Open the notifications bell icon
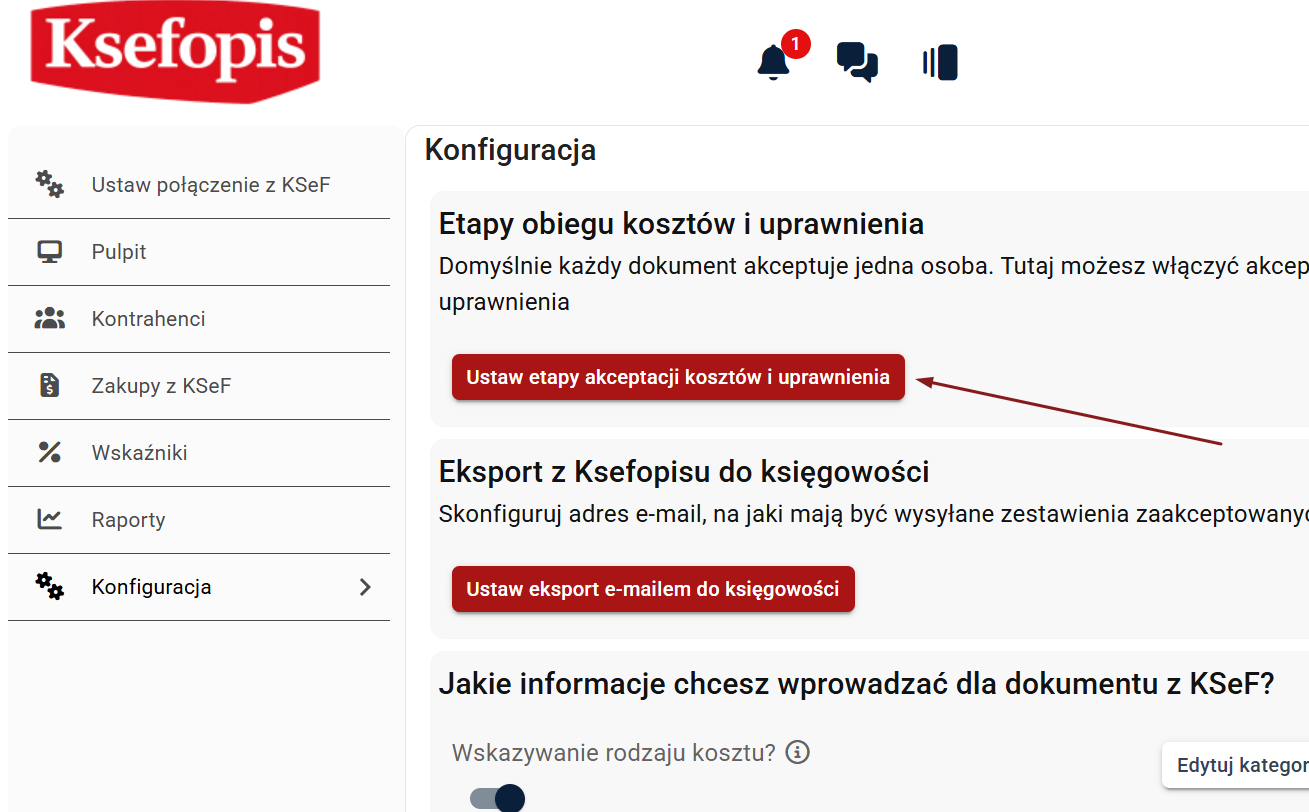The image size is (1309, 812). pyautogui.click(x=774, y=63)
